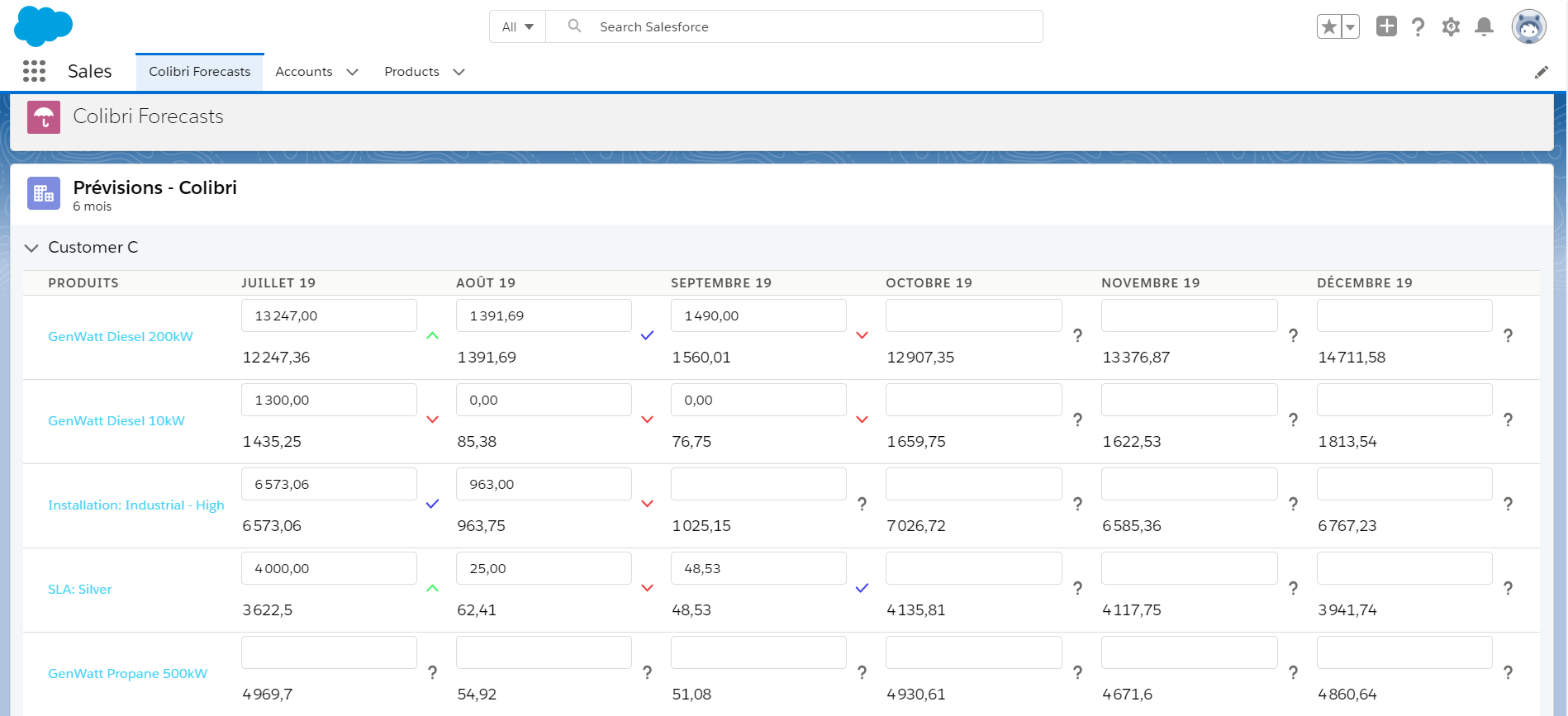Image resolution: width=1568 pixels, height=716 pixels.
Task: Open the GenWatt Diesel 200kW product link
Action: [121, 337]
